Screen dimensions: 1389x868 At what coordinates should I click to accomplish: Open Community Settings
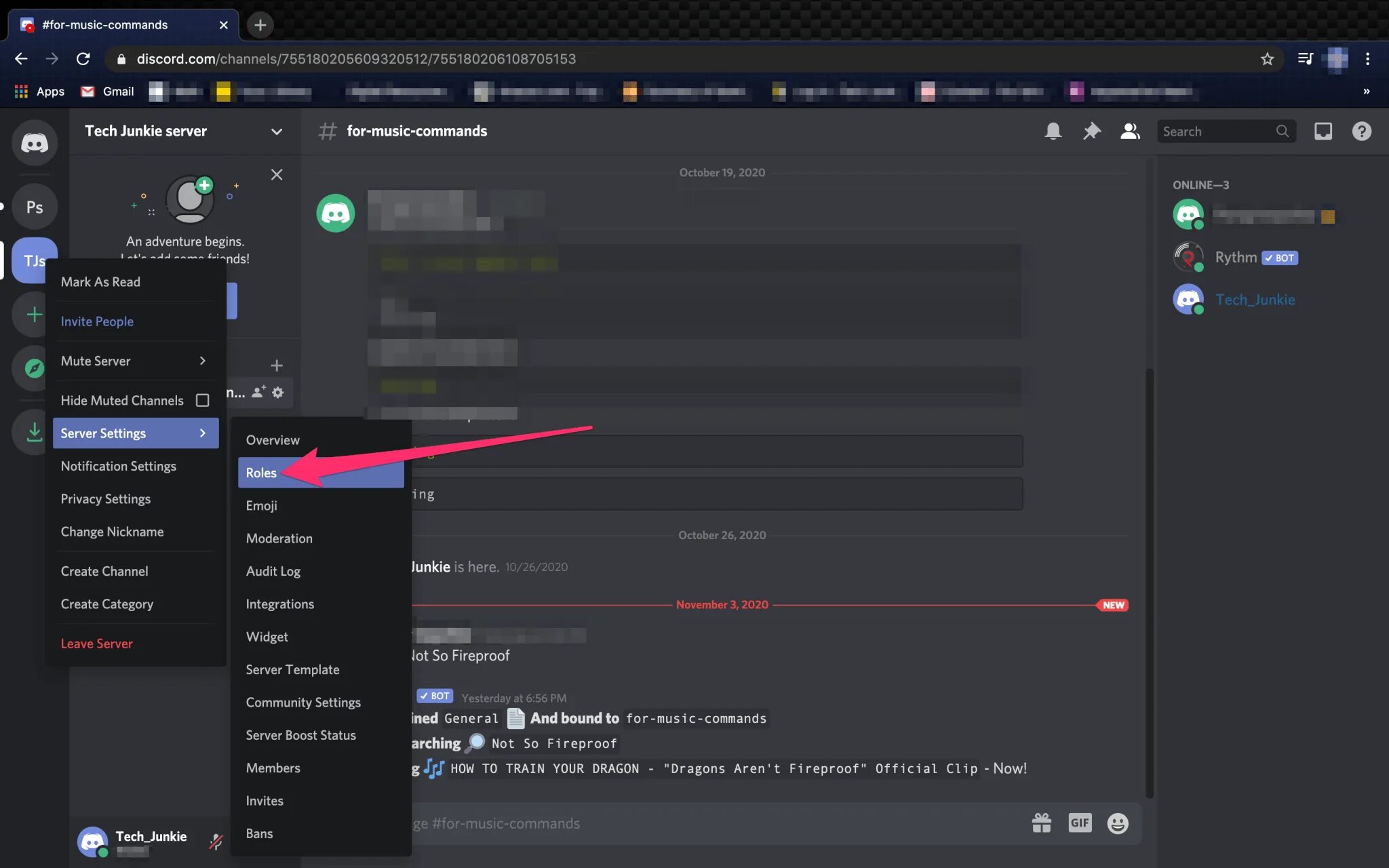[x=321, y=703]
